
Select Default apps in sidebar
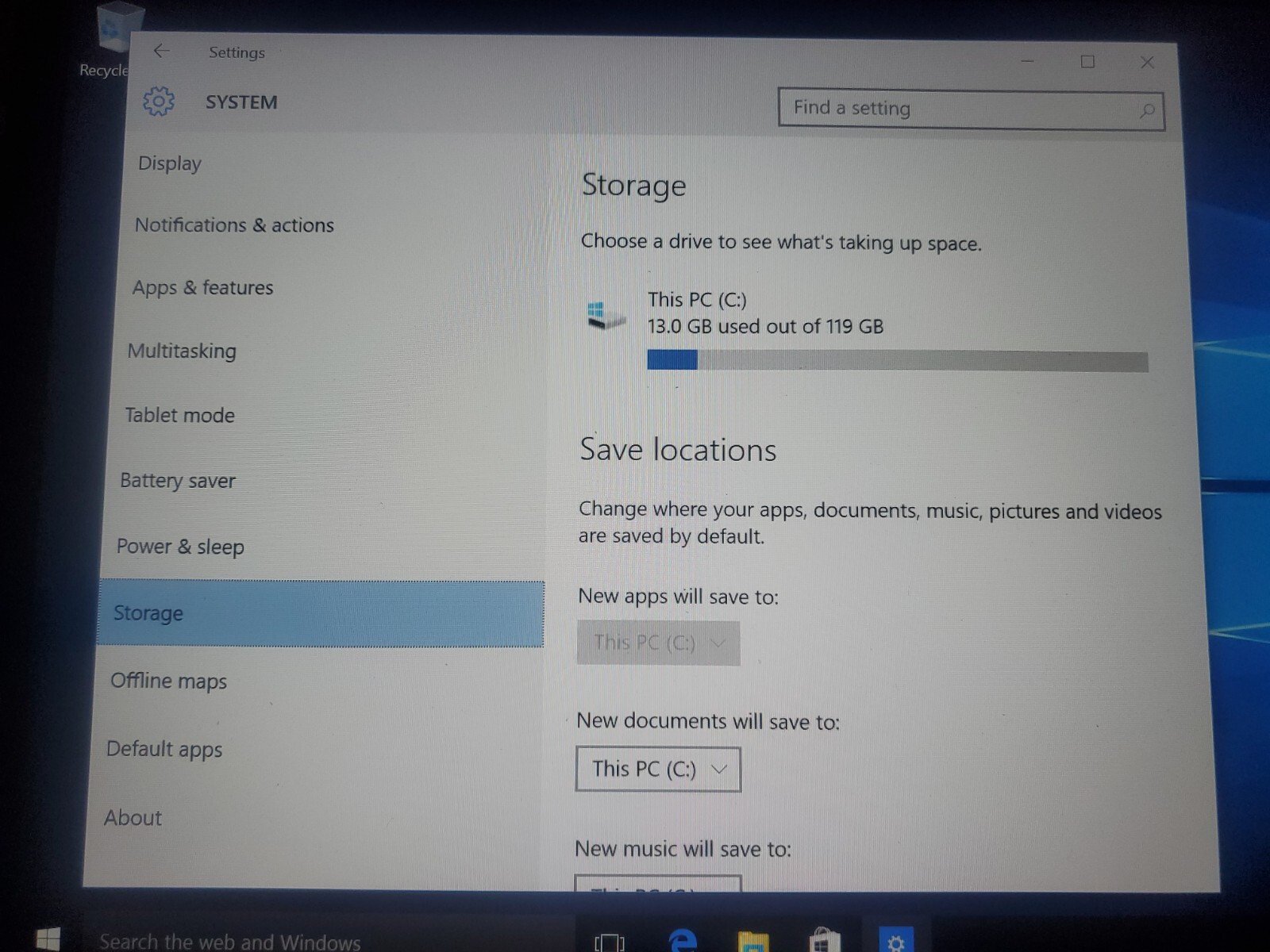pyautogui.click(x=164, y=750)
